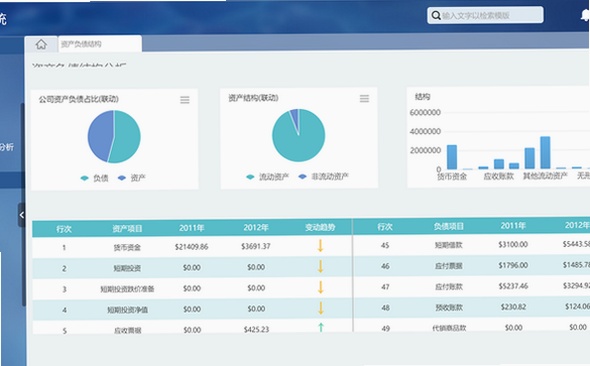Click the teal 负债 slice of the first pie
590x366 pixels.
pos(127,137)
